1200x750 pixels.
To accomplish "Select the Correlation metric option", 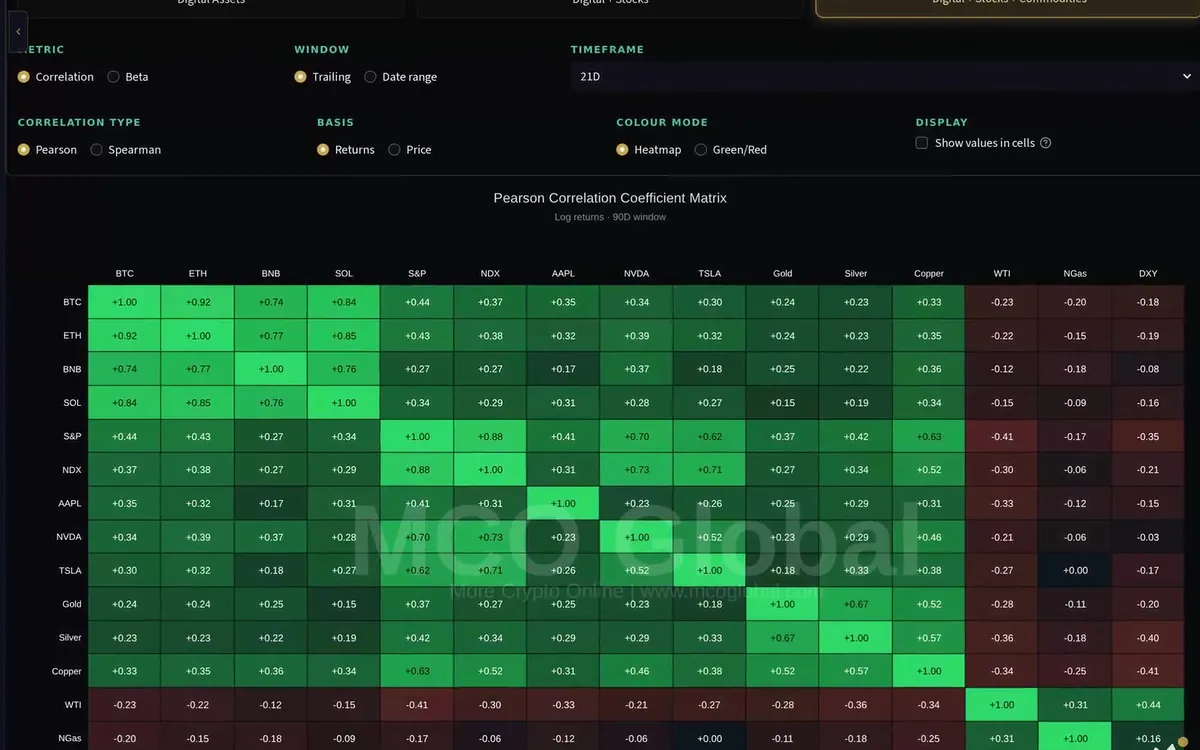I will click(56, 77).
